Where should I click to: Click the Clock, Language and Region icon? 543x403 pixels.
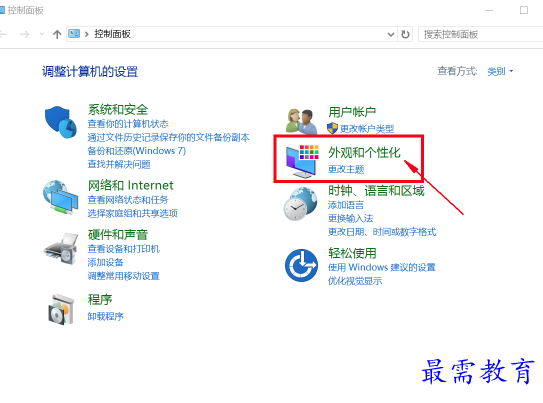(300, 204)
